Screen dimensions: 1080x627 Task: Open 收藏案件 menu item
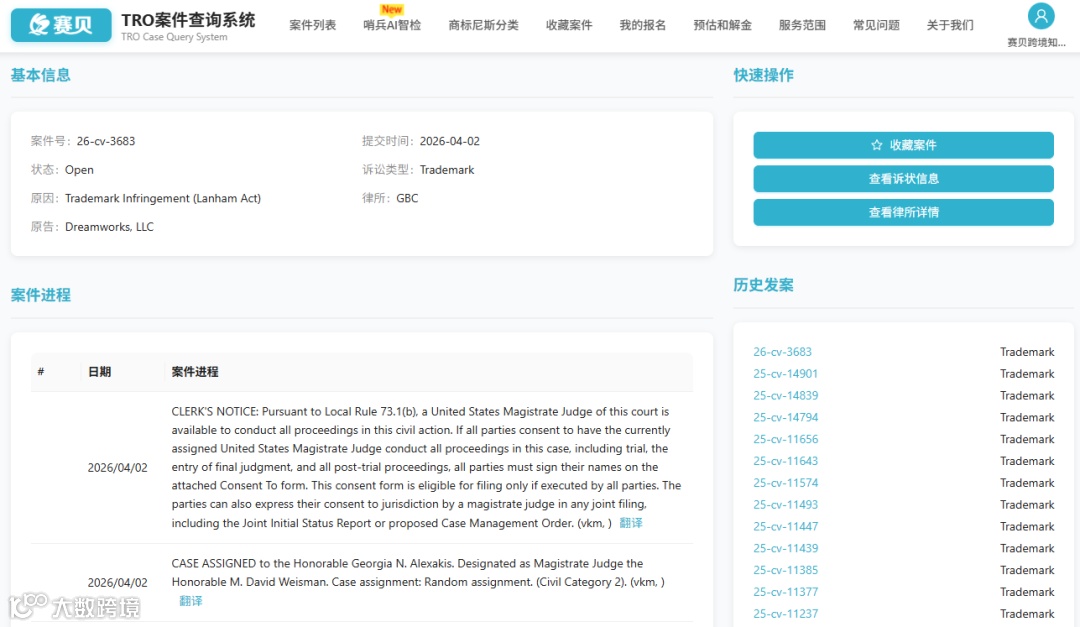569,25
